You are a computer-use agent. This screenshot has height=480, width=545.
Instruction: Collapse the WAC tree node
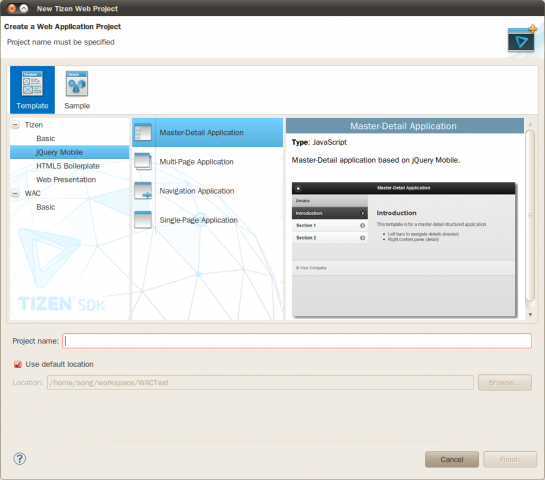pyautogui.click(x=15, y=193)
